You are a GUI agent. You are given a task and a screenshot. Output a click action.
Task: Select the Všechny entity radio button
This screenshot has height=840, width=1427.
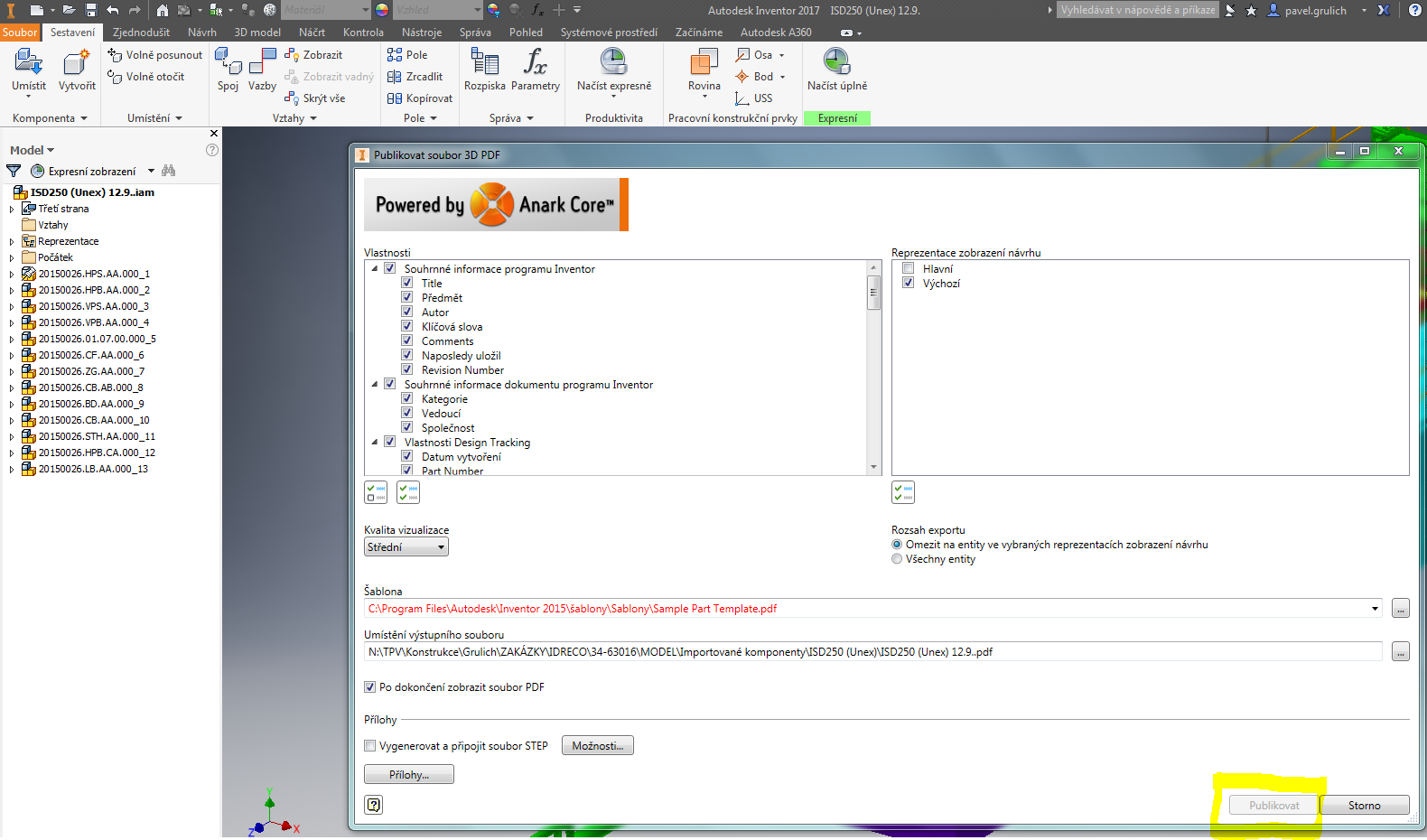tap(897, 559)
